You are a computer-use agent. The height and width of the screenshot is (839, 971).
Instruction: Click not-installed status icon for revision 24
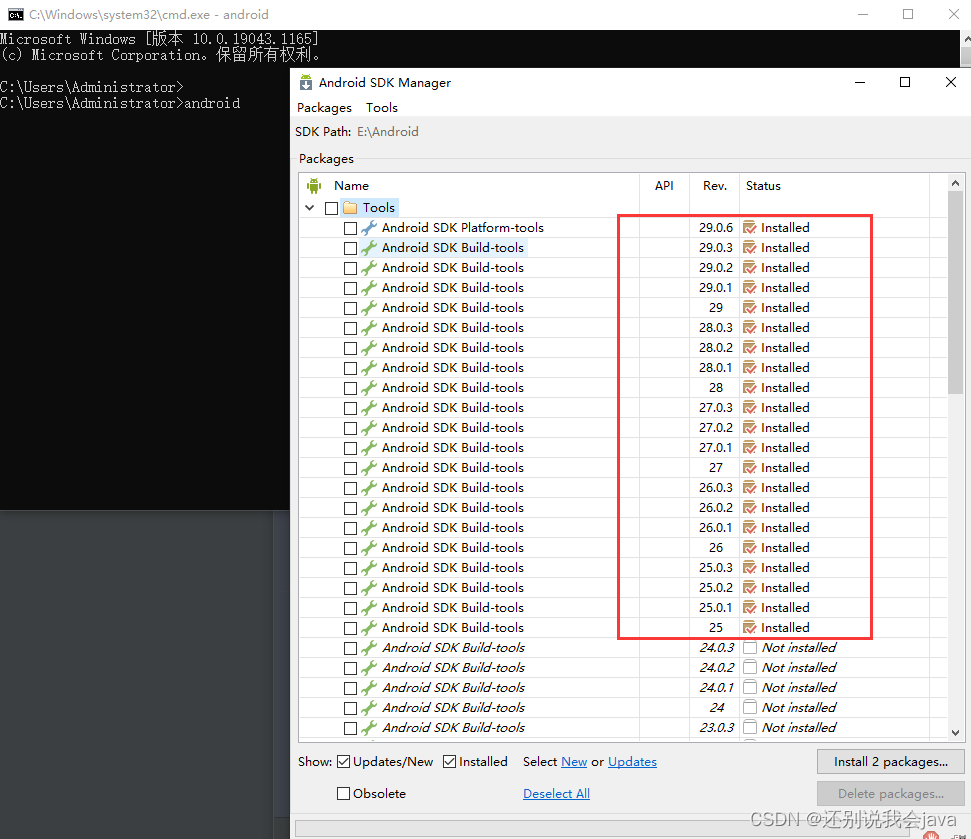(750, 708)
